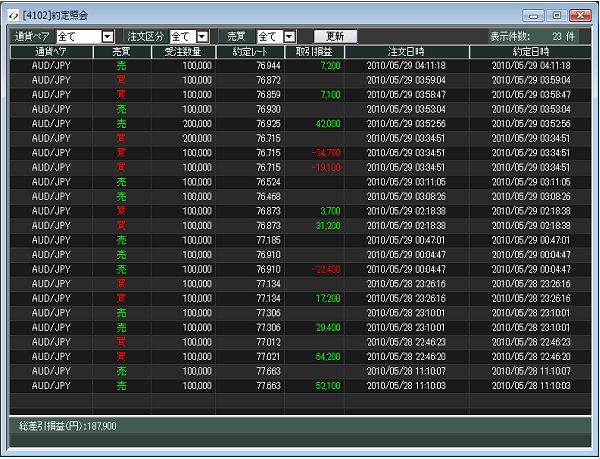The height and width of the screenshot is (459, 600).
Task: Sort by the 注文日時 column header
Action: [x=406, y=50]
